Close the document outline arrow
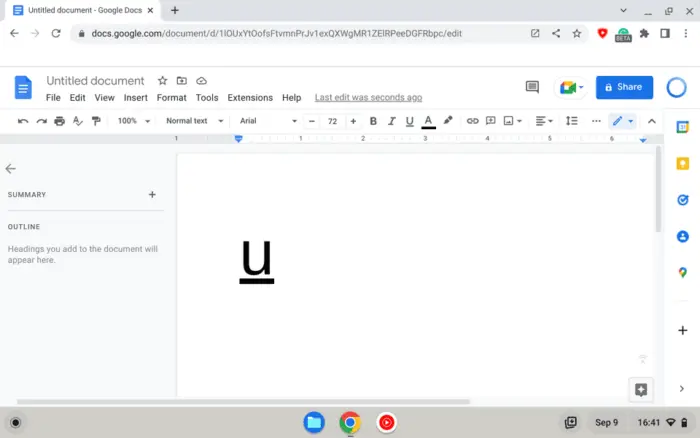Screen dimensions: 700x438 (x=11, y=169)
